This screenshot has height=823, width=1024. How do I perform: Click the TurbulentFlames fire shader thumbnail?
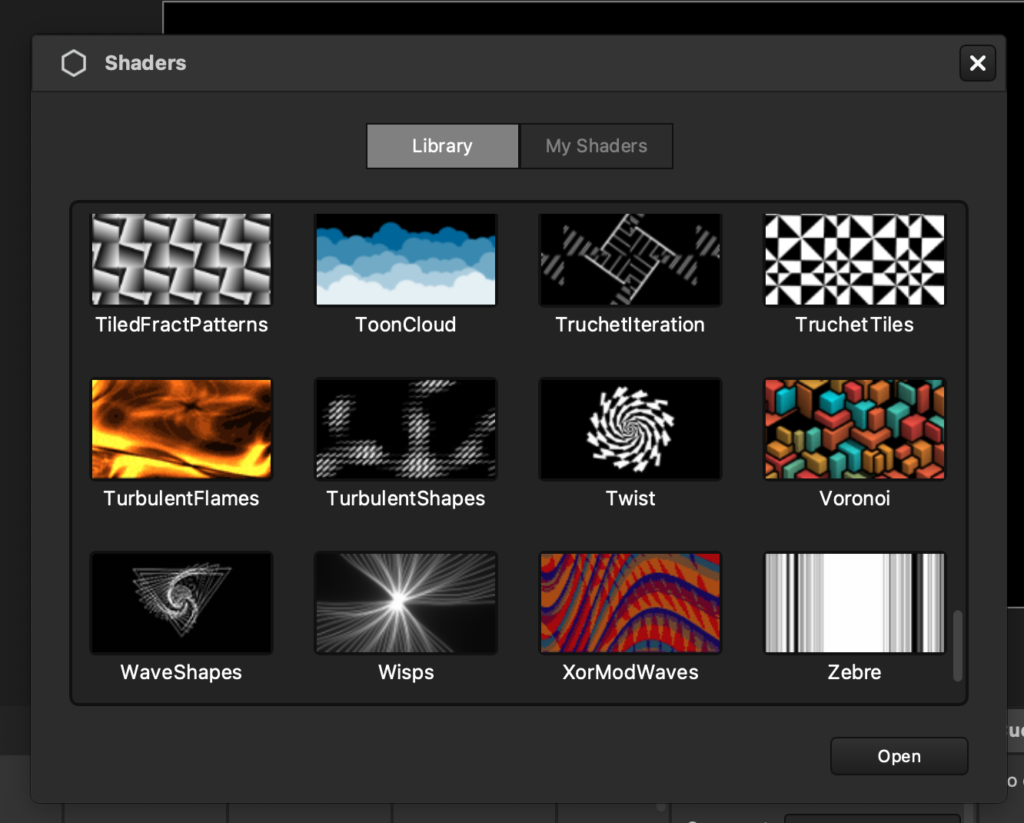(x=181, y=429)
